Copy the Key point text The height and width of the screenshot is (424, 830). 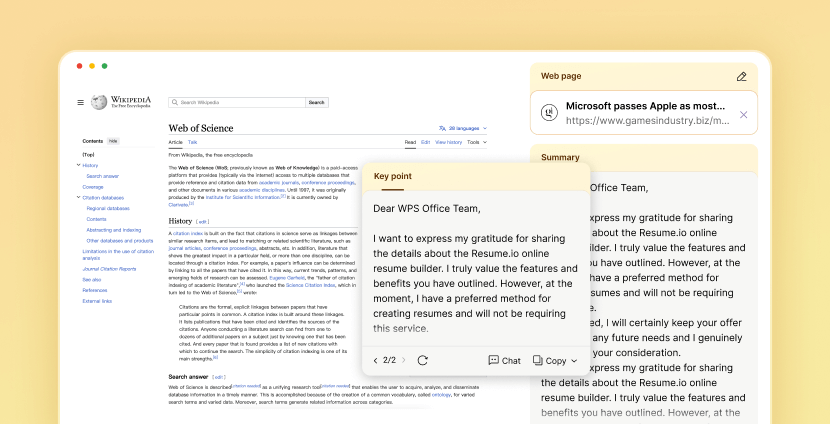click(549, 360)
